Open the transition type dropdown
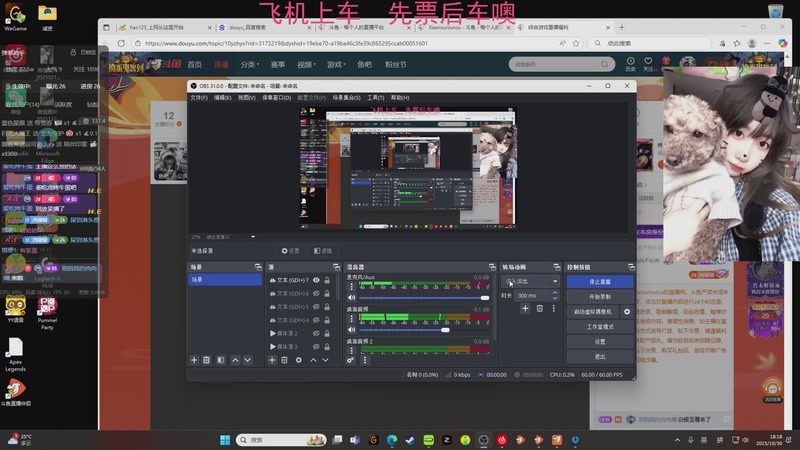The height and width of the screenshot is (450, 800). [x=530, y=281]
